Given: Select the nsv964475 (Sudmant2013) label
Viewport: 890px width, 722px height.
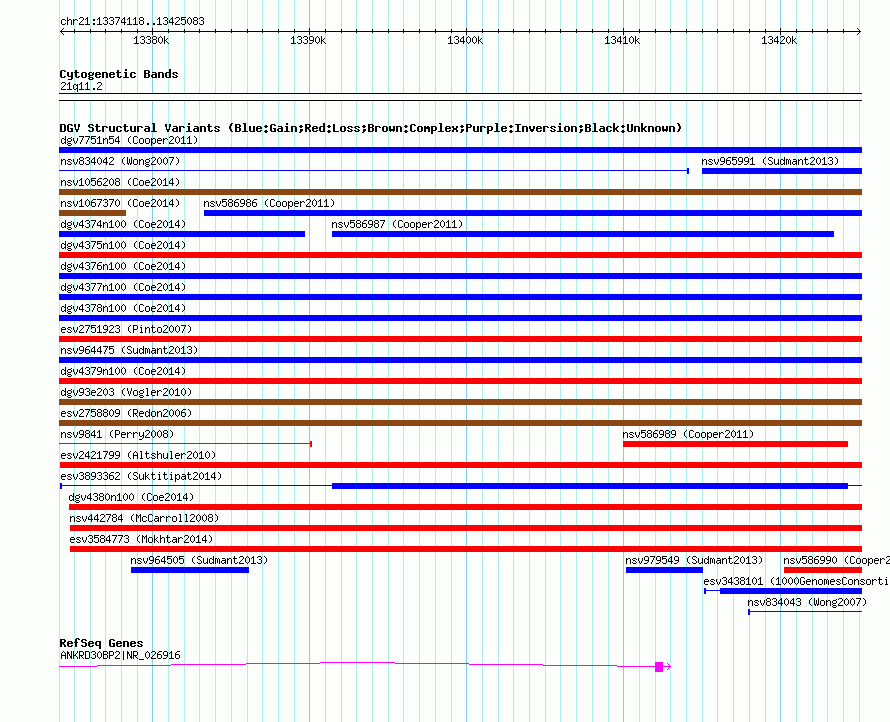Looking at the screenshot, I should (x=129, y=350).
